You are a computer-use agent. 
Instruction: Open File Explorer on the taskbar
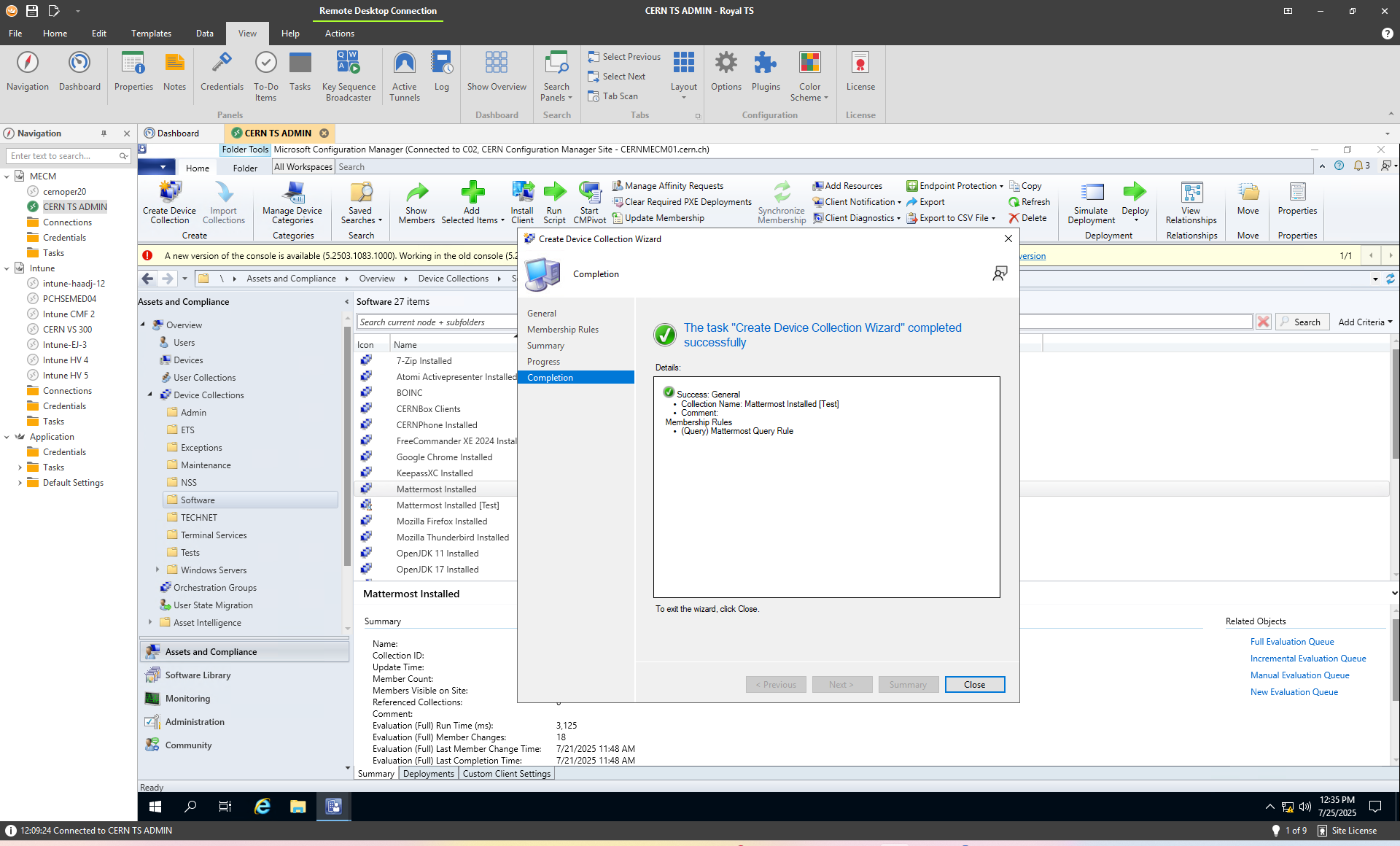coord(297,806)
